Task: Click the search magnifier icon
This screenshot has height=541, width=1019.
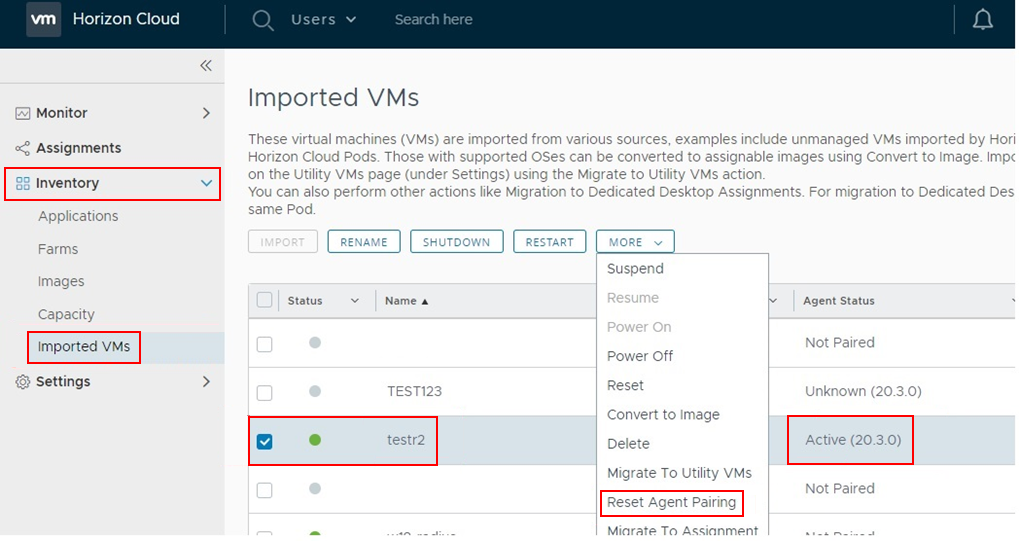Action: (263, 20)
